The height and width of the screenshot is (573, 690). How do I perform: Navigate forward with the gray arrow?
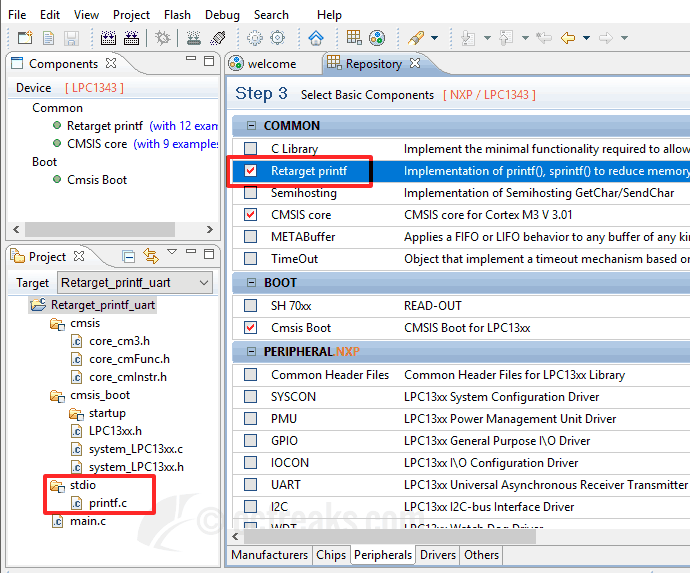pos(606,38)
